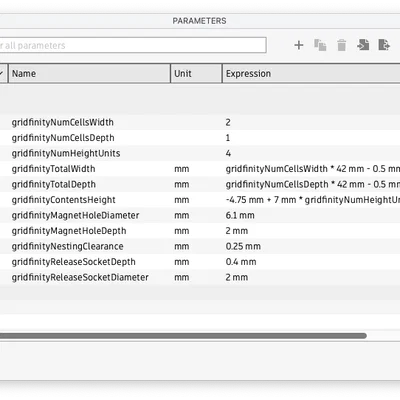
Task: Click the export parameters icon
Action: 384,45
